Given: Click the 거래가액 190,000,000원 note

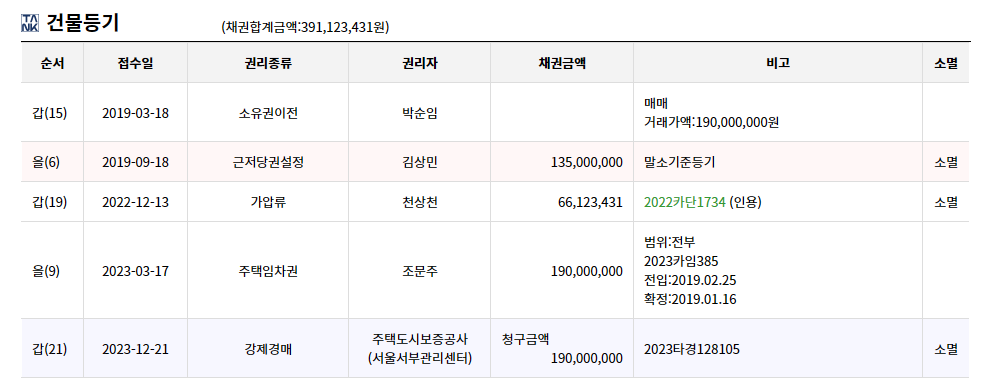Looking at the screenshot, I should click(711, 122).
